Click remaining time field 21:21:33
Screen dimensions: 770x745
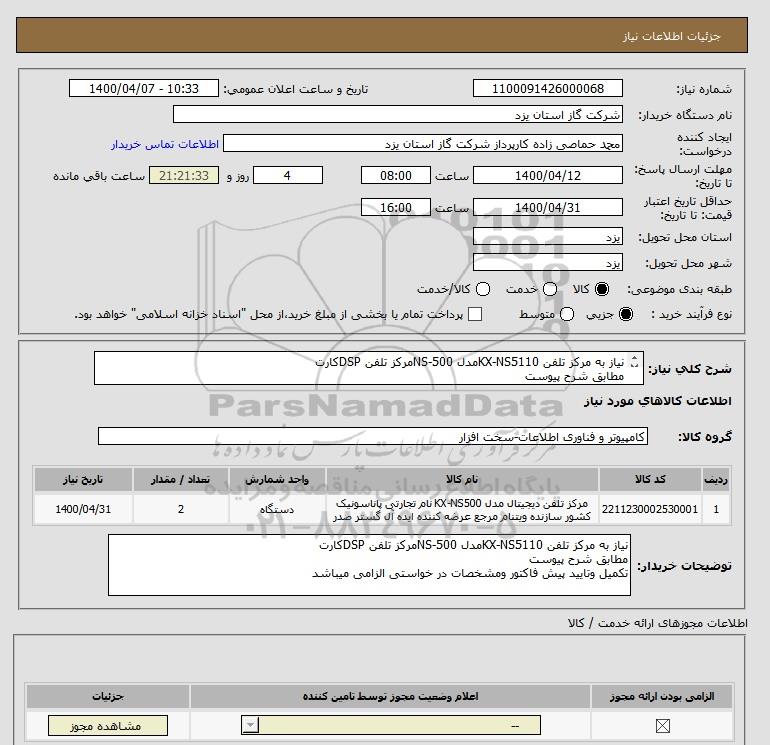pos(184,175)
